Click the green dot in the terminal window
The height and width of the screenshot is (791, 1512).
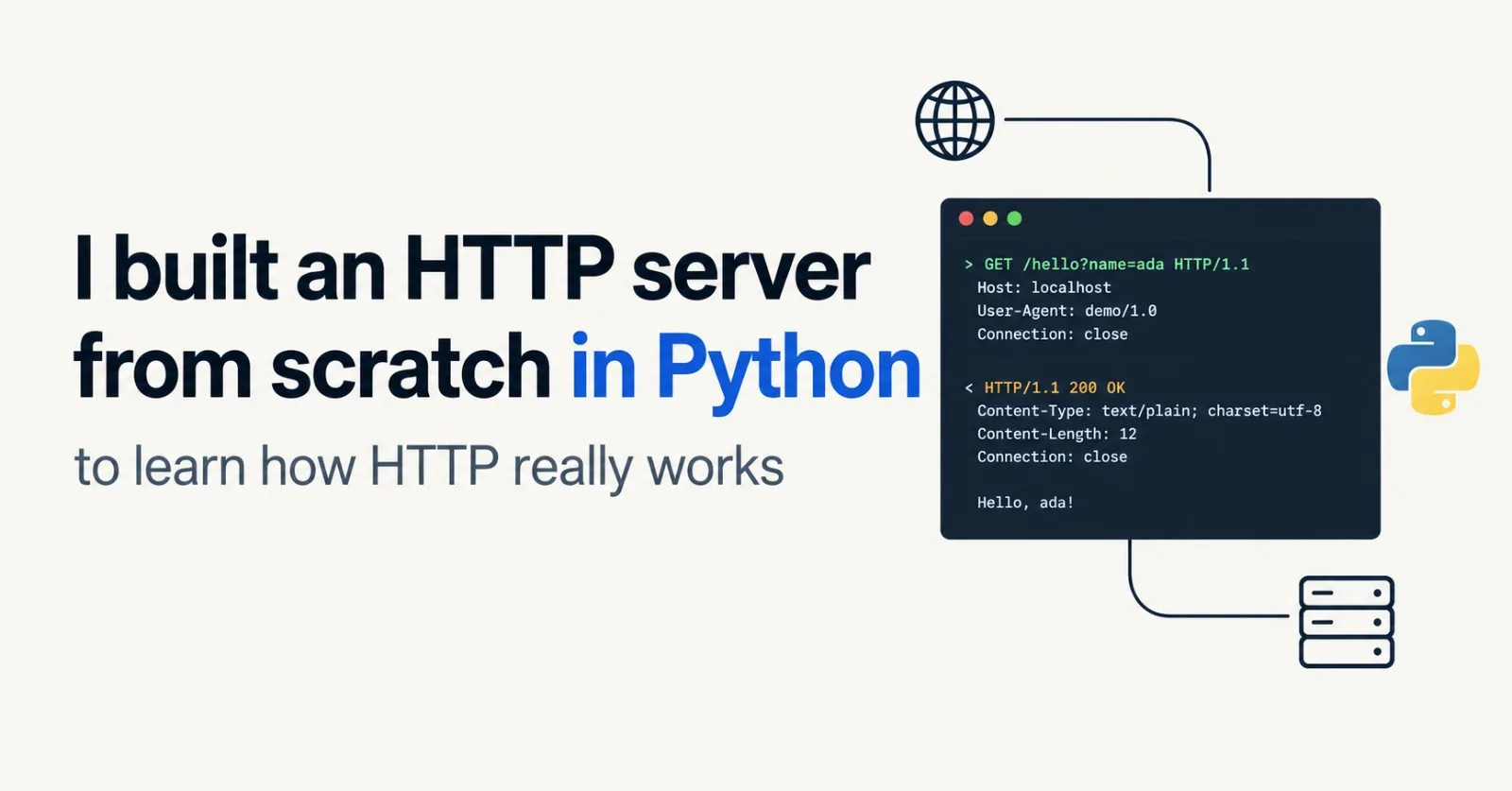pyautogui.click(x=1014, y=218)
